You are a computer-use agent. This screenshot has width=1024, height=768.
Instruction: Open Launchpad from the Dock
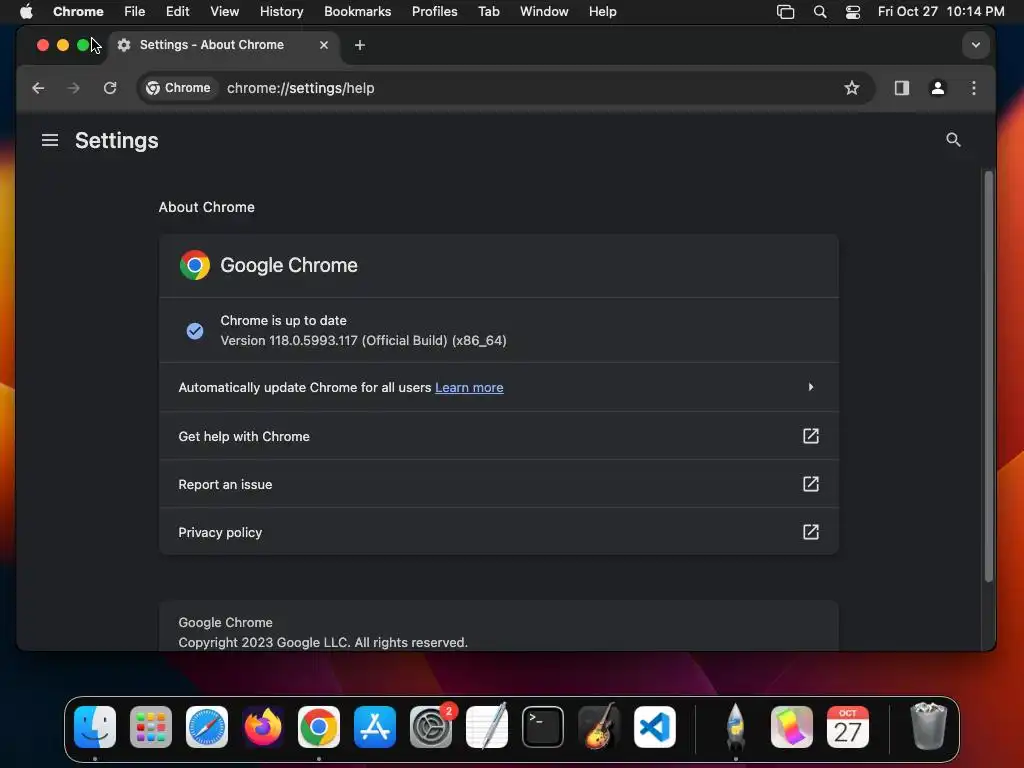151,727
